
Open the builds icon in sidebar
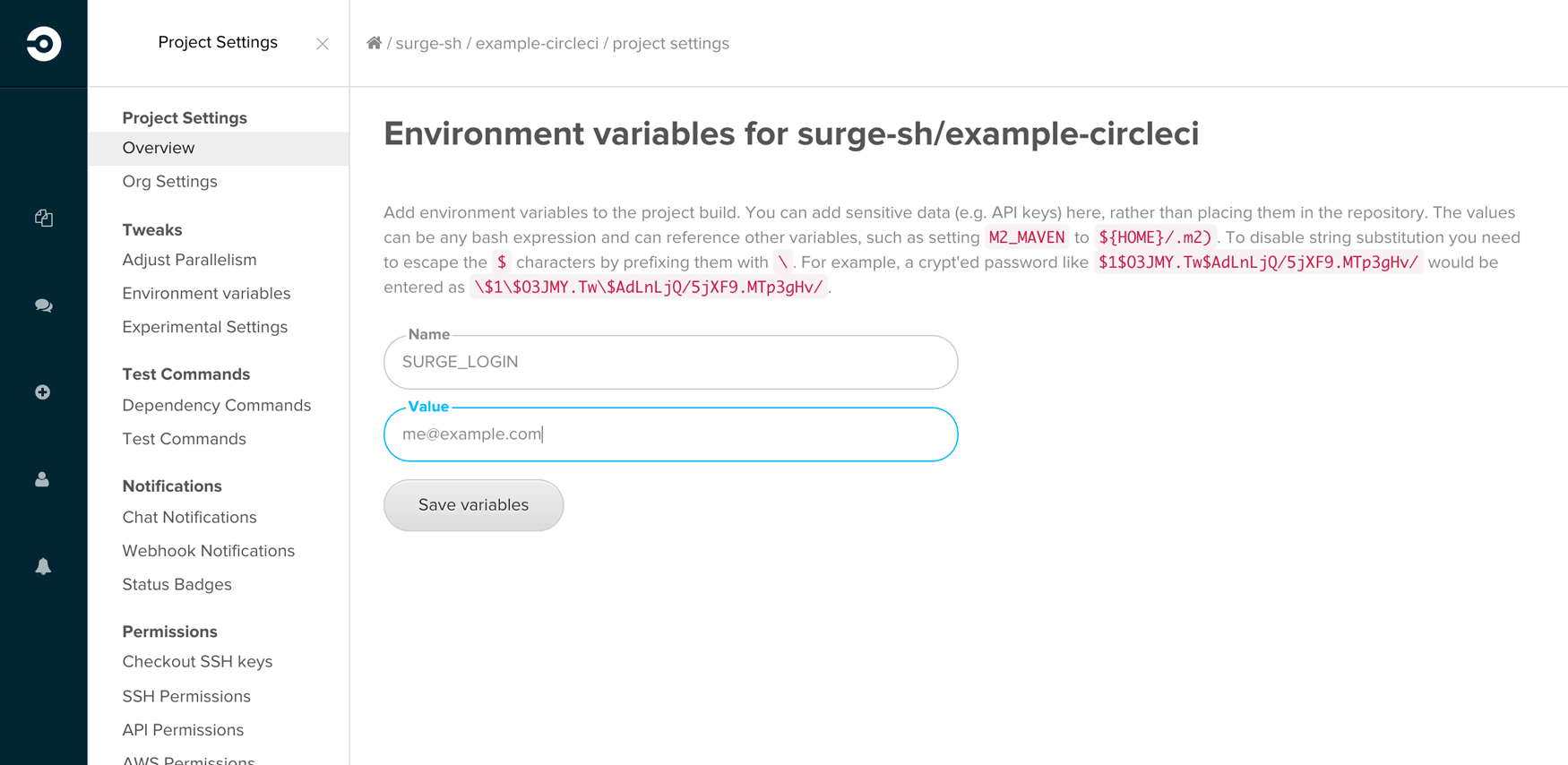43,218
